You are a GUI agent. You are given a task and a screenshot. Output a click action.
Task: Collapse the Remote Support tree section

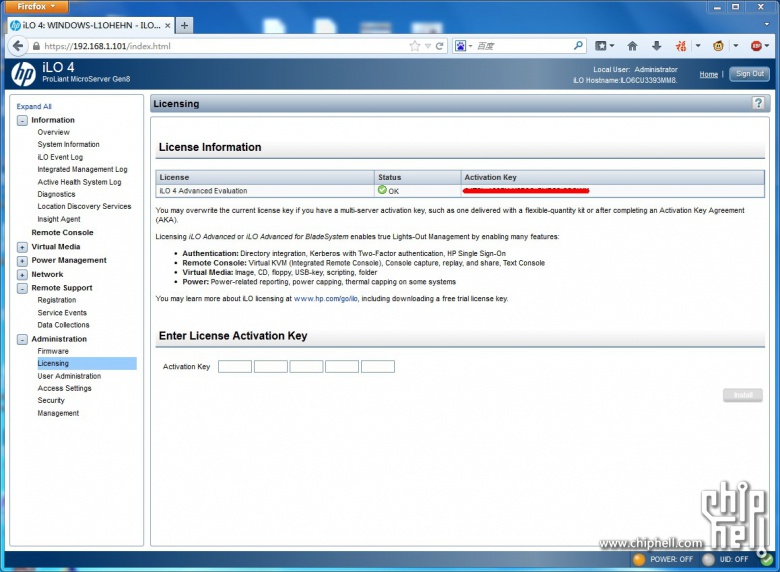point(22,288)
